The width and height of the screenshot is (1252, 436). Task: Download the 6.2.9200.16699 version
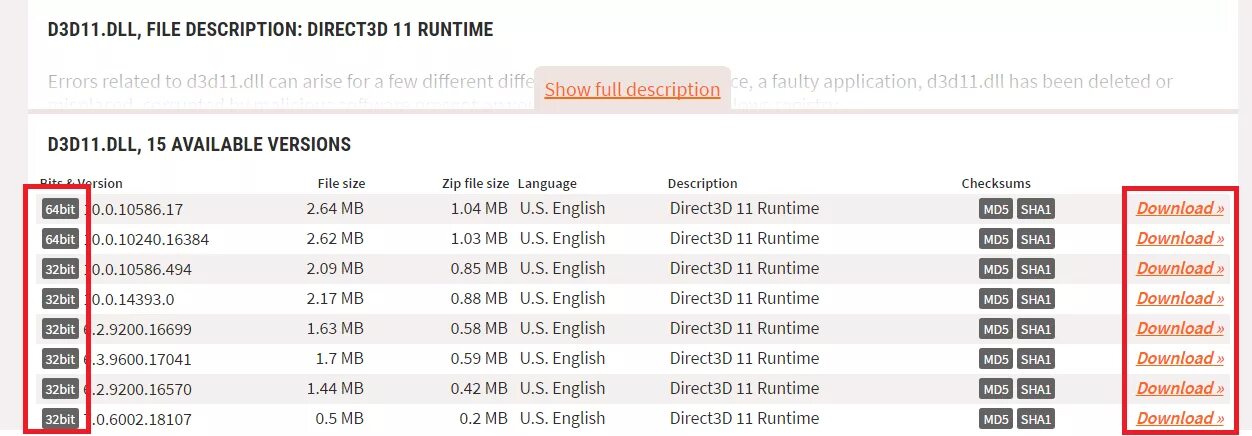pyautogui.click(x=1180, y=328)
